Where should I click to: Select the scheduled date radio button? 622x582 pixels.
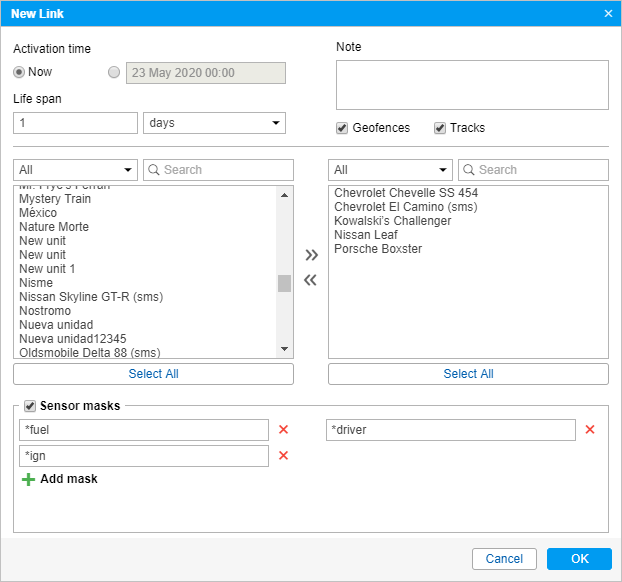tap(113, 72)
